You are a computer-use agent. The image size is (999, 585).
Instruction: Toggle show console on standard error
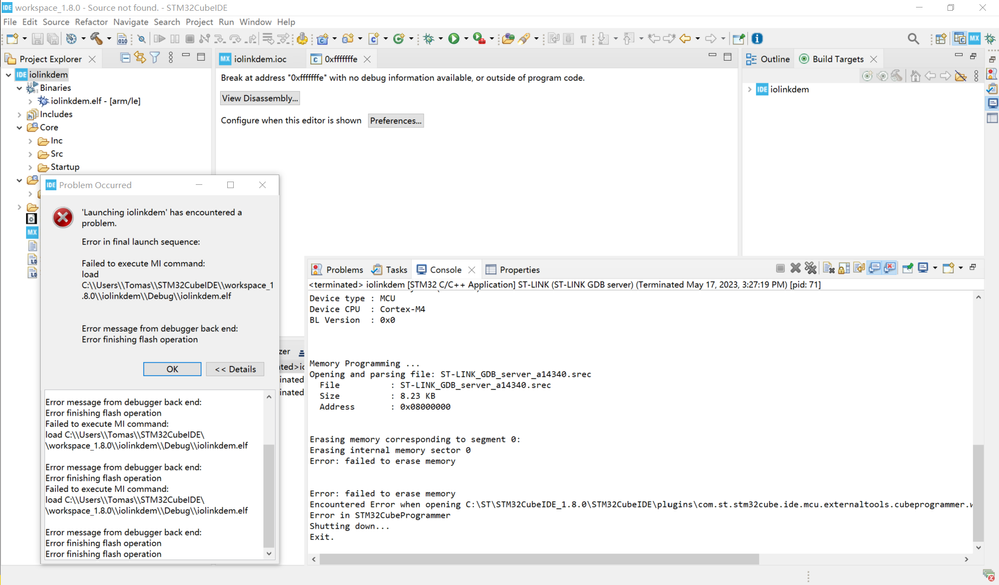click(889, 268)
